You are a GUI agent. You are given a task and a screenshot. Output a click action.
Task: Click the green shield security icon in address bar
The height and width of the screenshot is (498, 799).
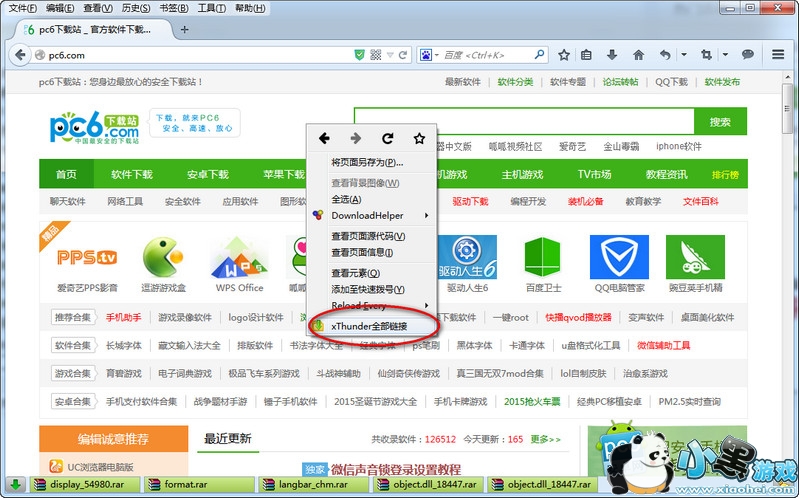coord(359,55)
